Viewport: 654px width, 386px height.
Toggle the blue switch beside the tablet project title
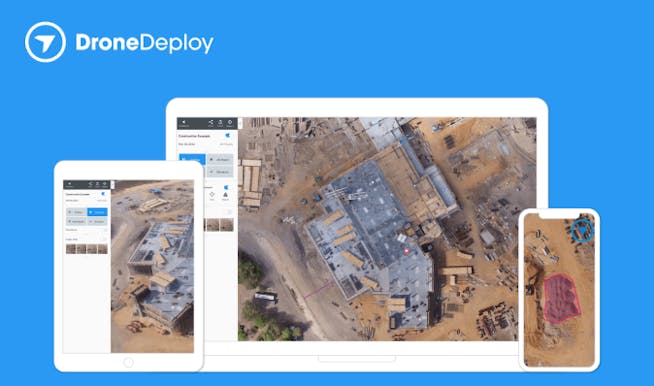pyautogui.click(x=103, y=194)
